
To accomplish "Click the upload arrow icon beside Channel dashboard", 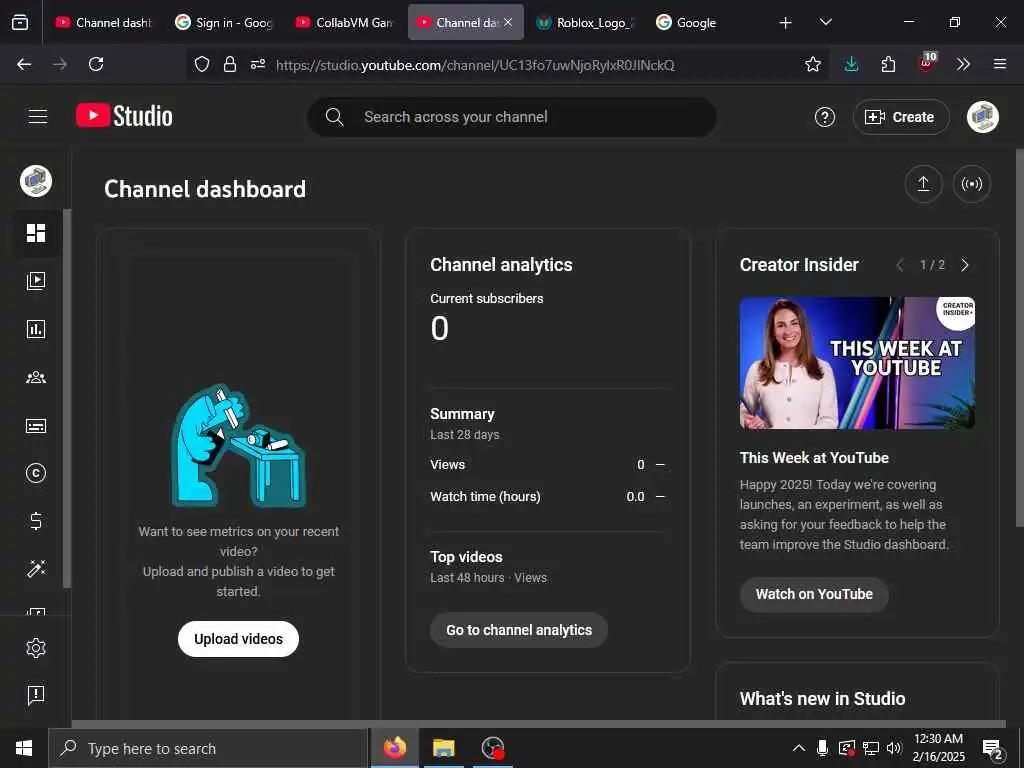I will point(923,184).
